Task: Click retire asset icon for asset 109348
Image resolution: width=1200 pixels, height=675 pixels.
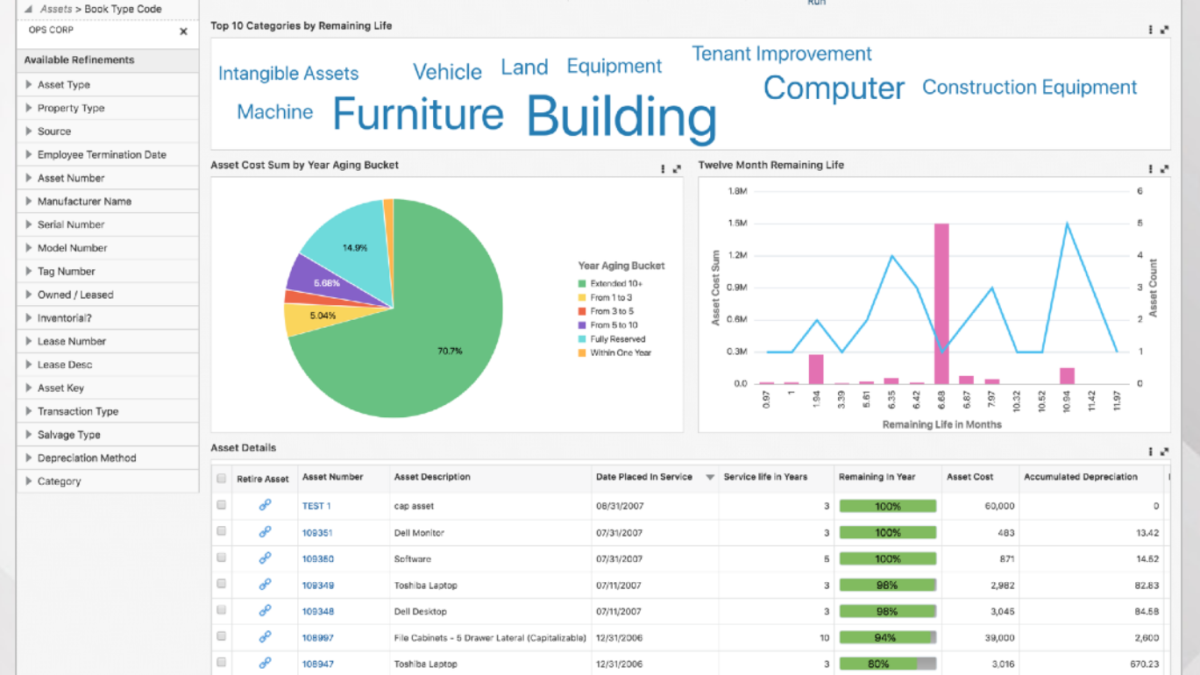Action: point(265,610)
